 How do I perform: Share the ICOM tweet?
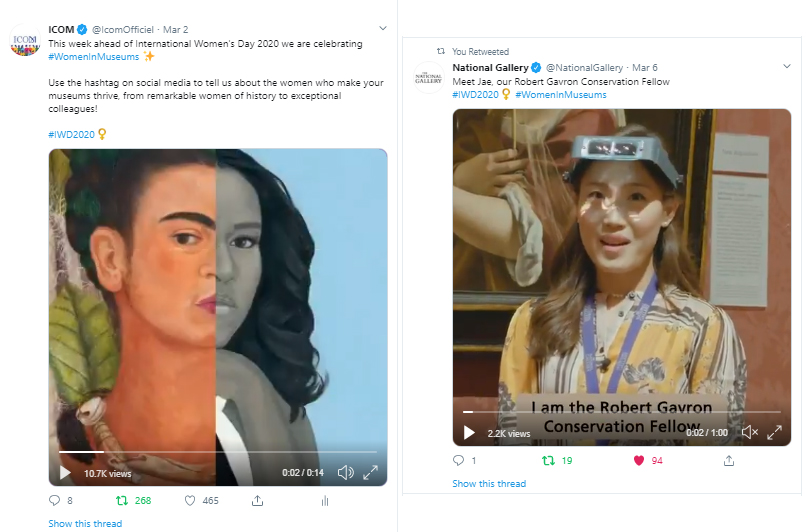tap(257, 500)
